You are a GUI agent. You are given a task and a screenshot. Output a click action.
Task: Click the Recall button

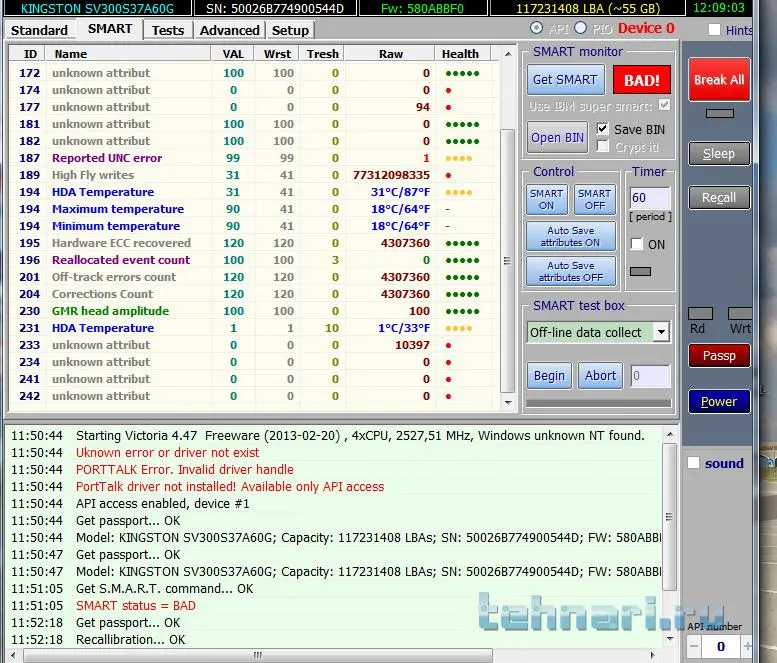(719, 198)
